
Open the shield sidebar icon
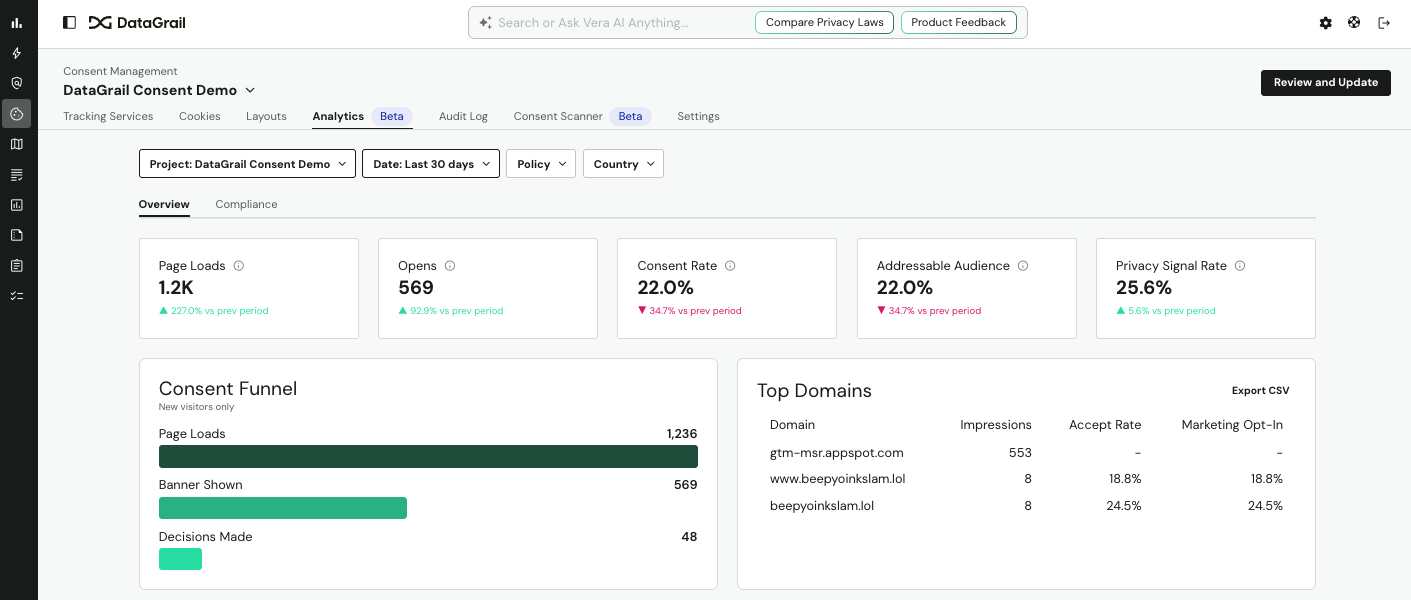coord(16,83)
